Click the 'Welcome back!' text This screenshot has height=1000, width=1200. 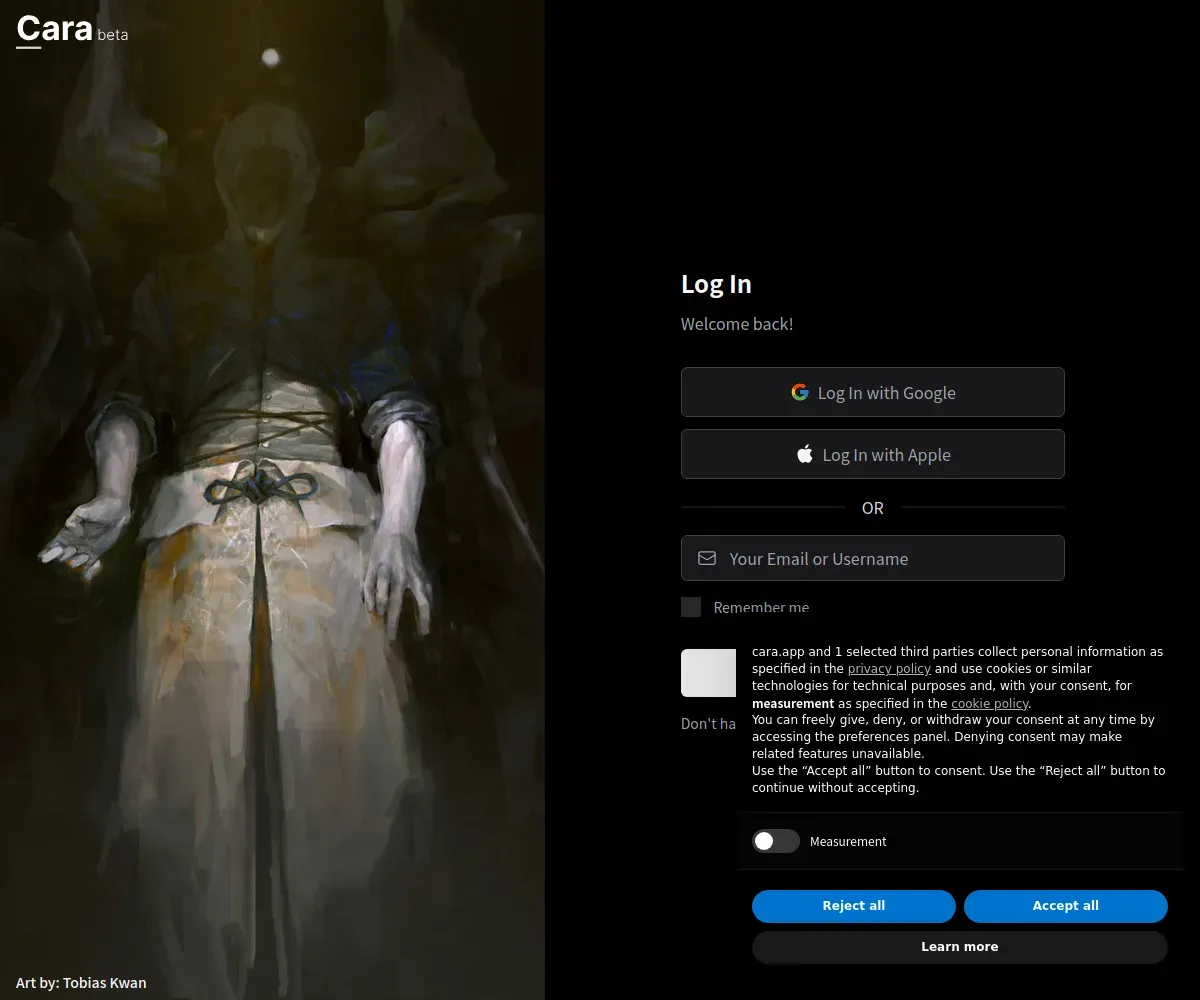pyautogui.click(x=737, y=324)
